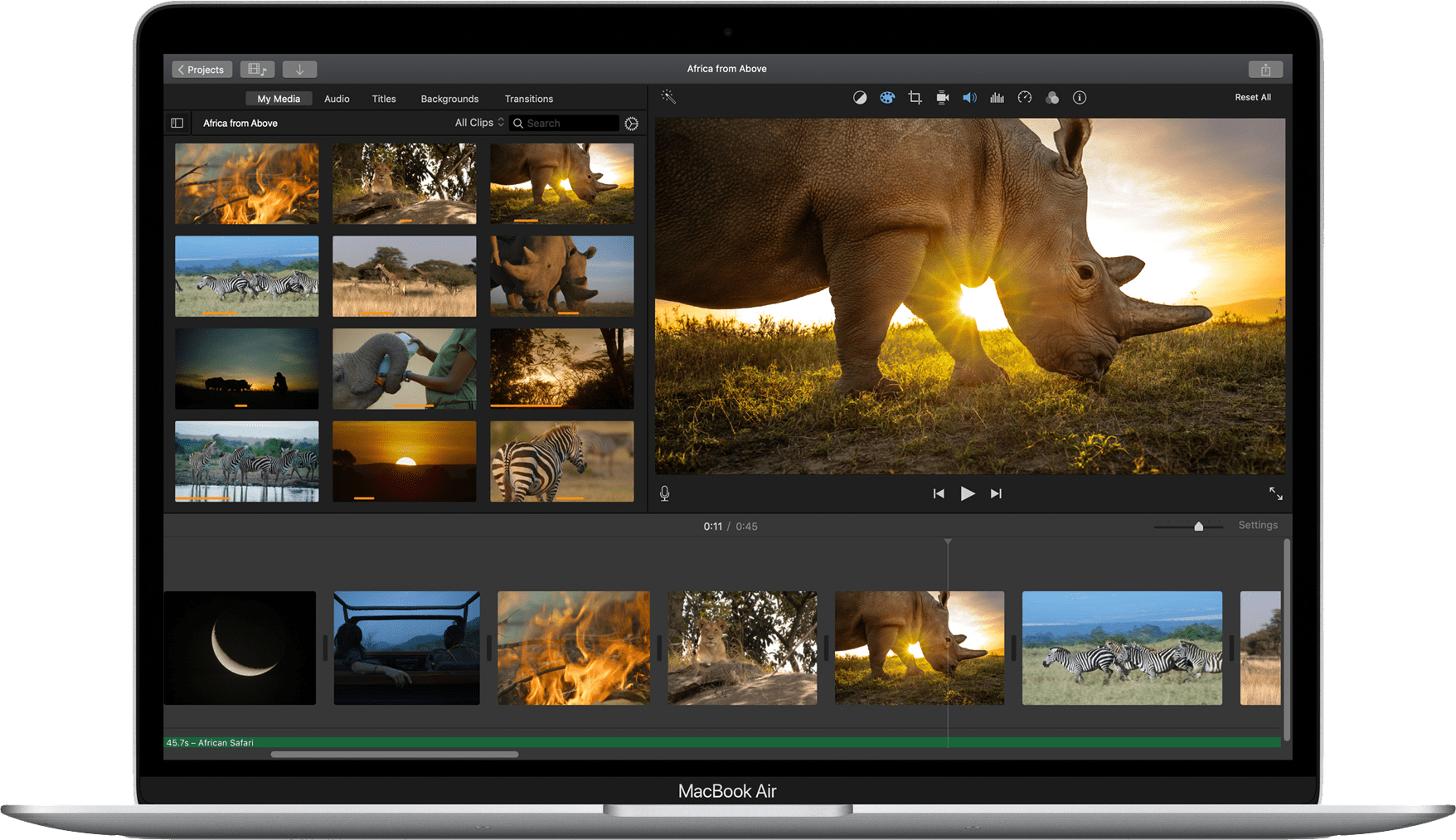
Task: Select the Enhance magic wand tool
Action: click(x=668, y=97)
